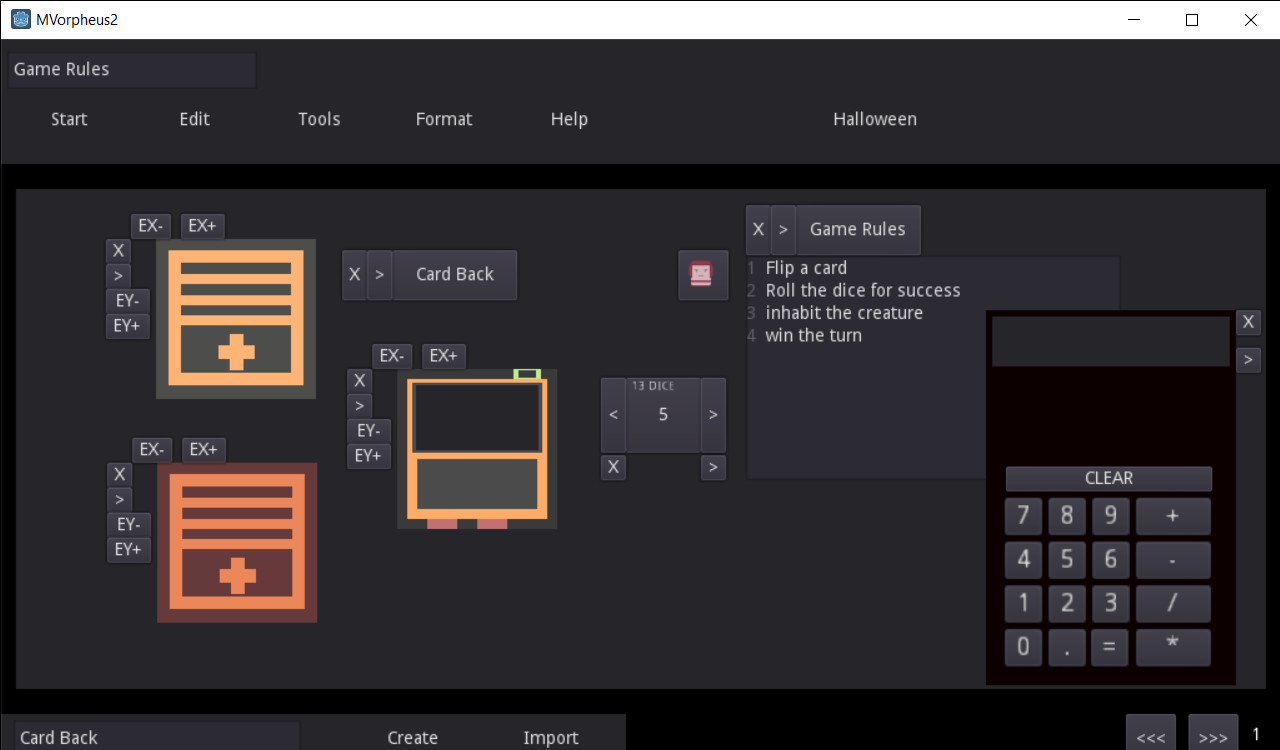Click the chevron next to the Card Back label

pyautogui.click(x=379, y=274)
